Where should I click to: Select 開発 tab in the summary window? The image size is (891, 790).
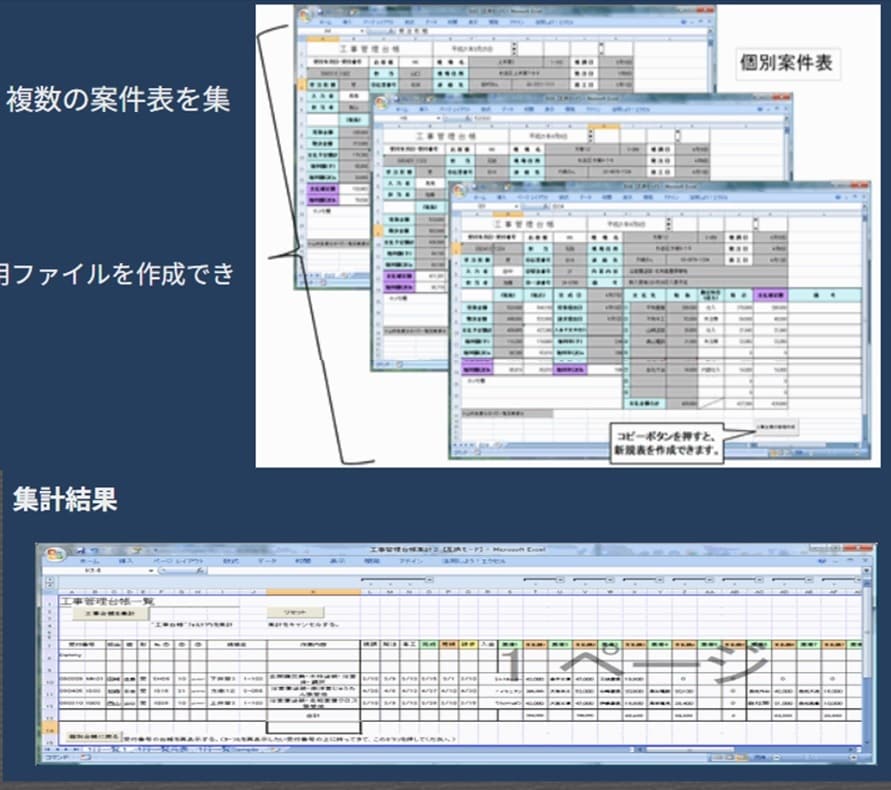point(372,562)
